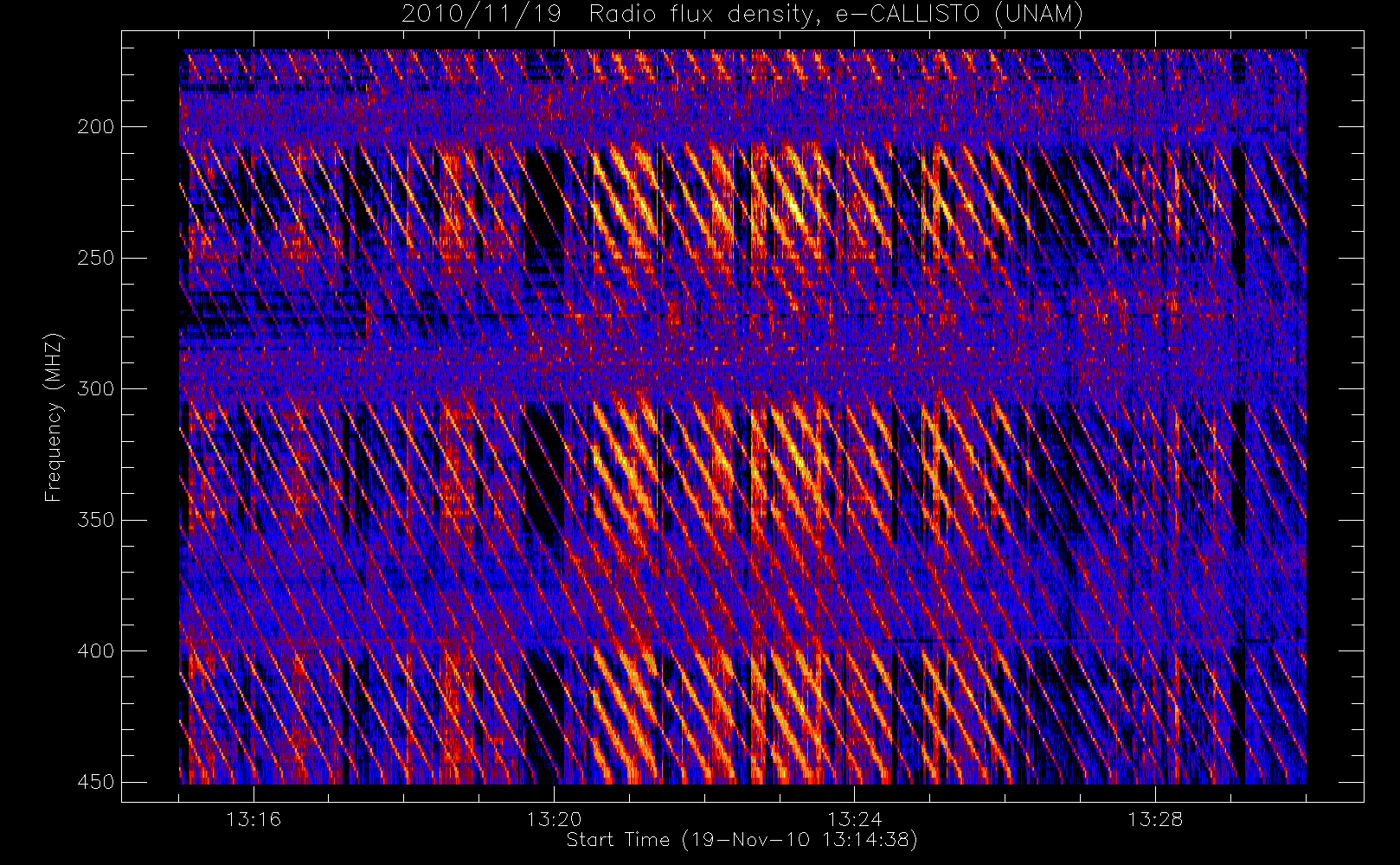
Task: Select the 300 frequency tick label
Action: click(x=95, y=388)
